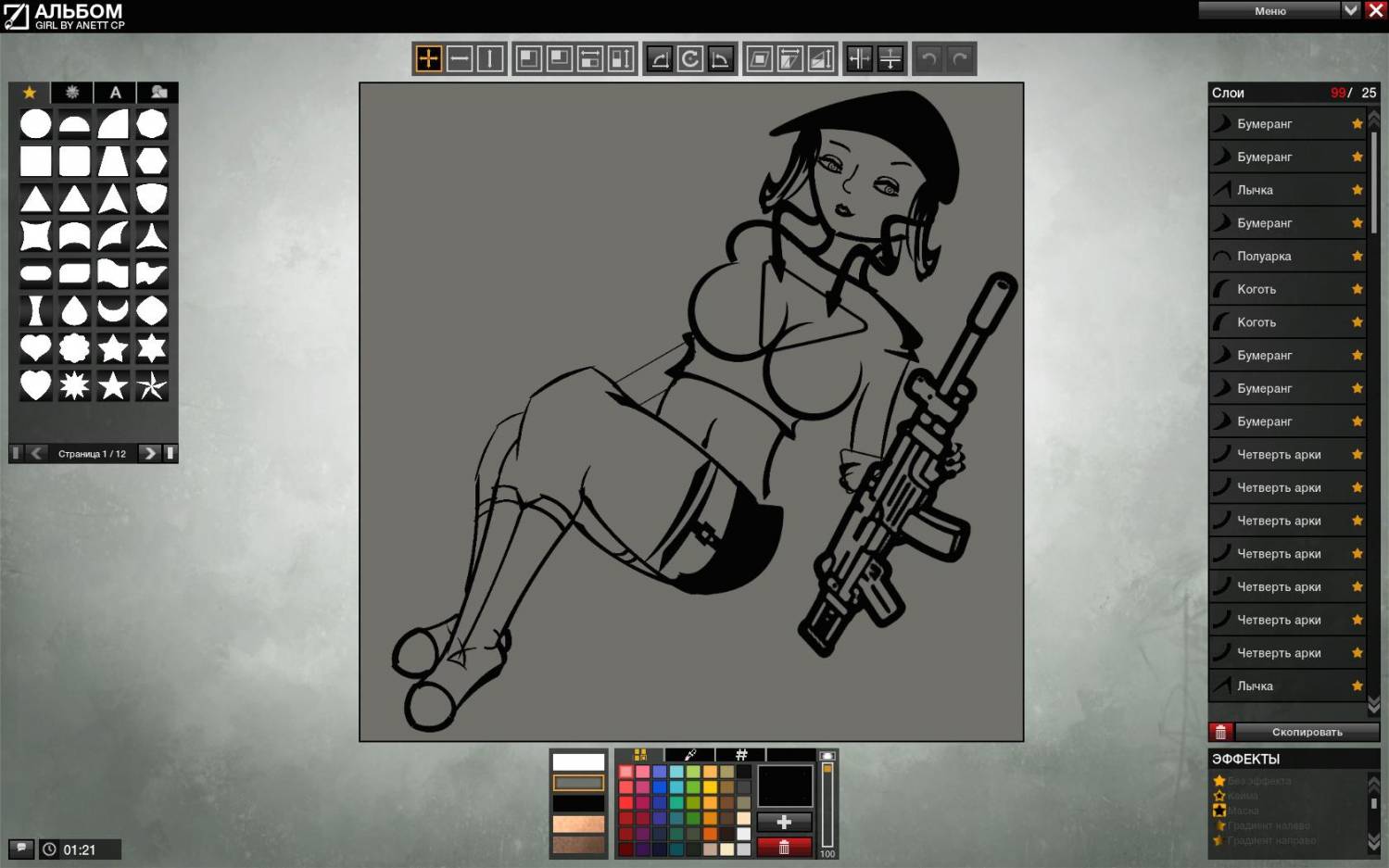Click the Скопировать button
Viewport: 1389px width, 868px height.
point(1307,732)
